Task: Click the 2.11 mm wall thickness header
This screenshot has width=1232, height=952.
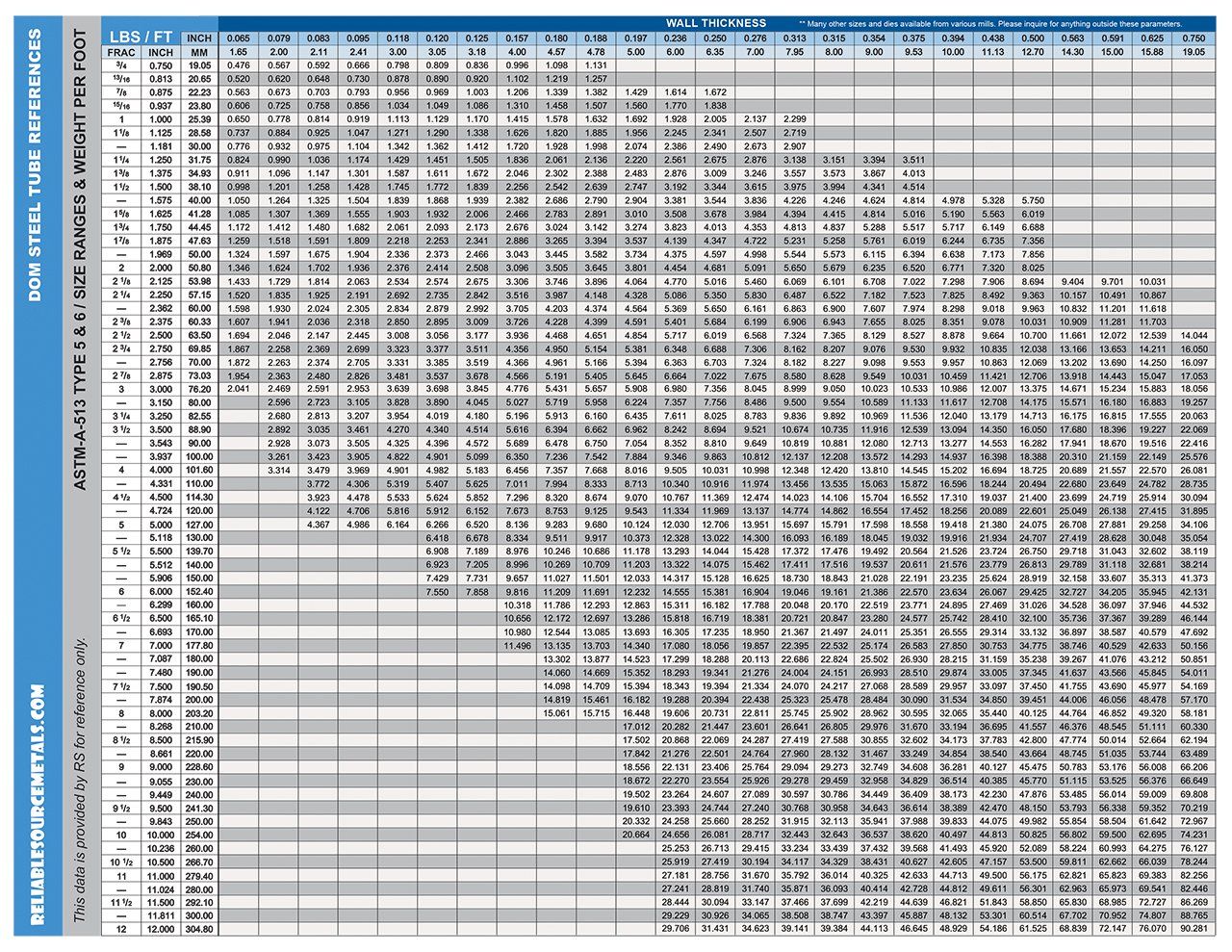Action: click(319, 52)
